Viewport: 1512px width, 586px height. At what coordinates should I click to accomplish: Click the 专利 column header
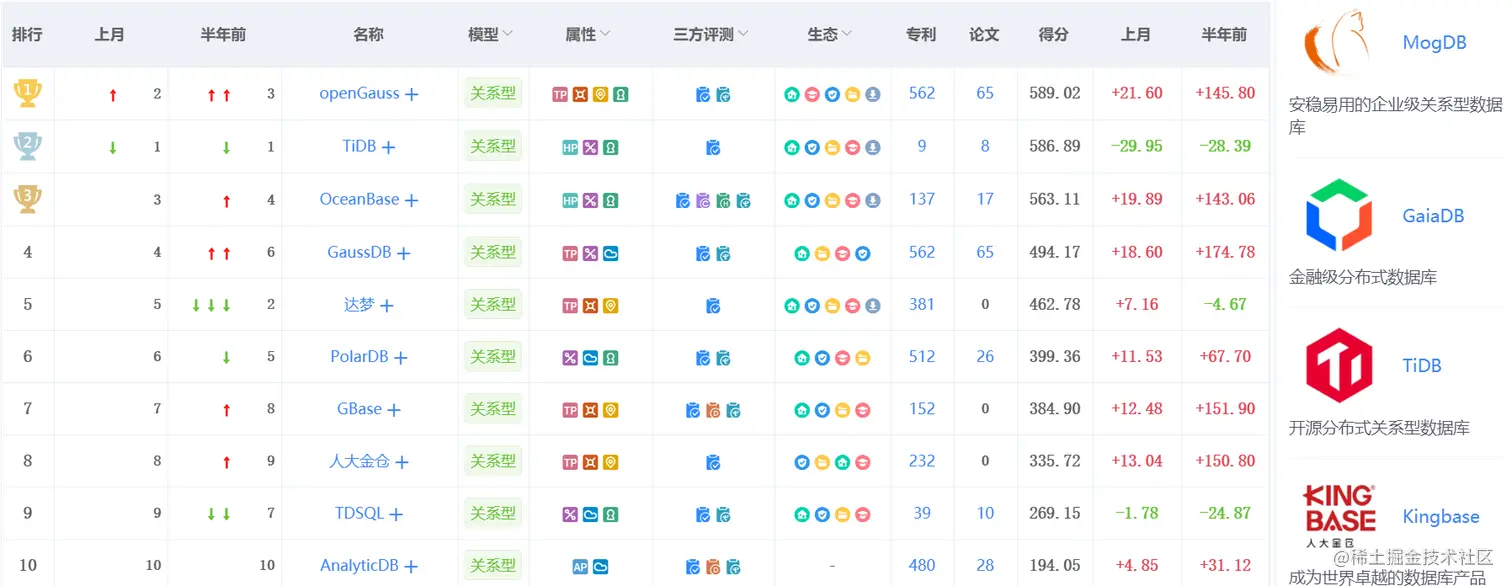(921, 34)
